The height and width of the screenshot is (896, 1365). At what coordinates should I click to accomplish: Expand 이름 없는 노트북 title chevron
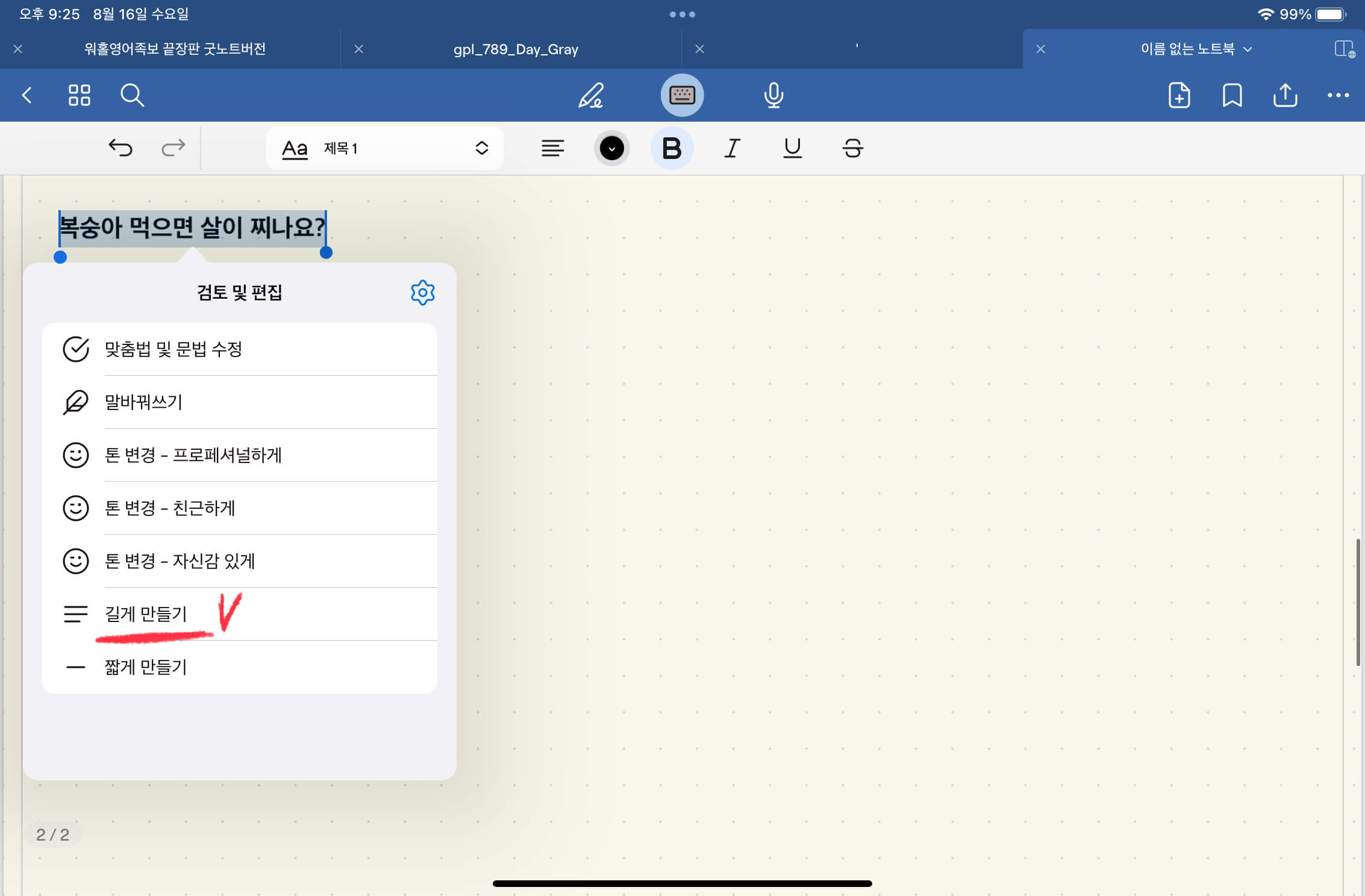click(x=1248, y=49)
